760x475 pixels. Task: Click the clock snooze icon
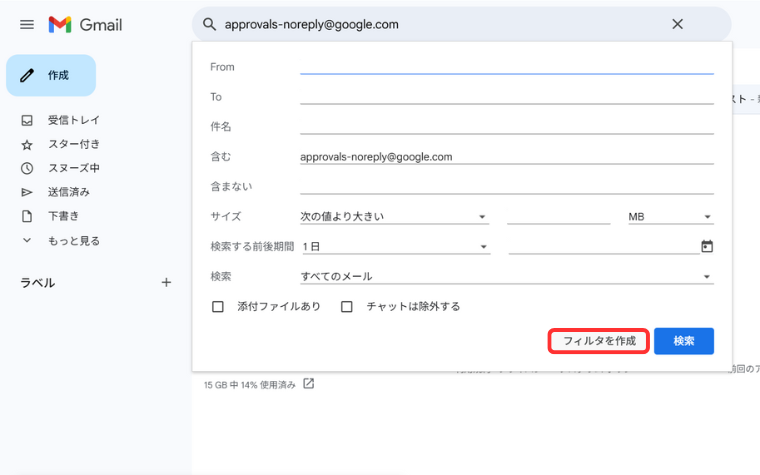point(27,168)
